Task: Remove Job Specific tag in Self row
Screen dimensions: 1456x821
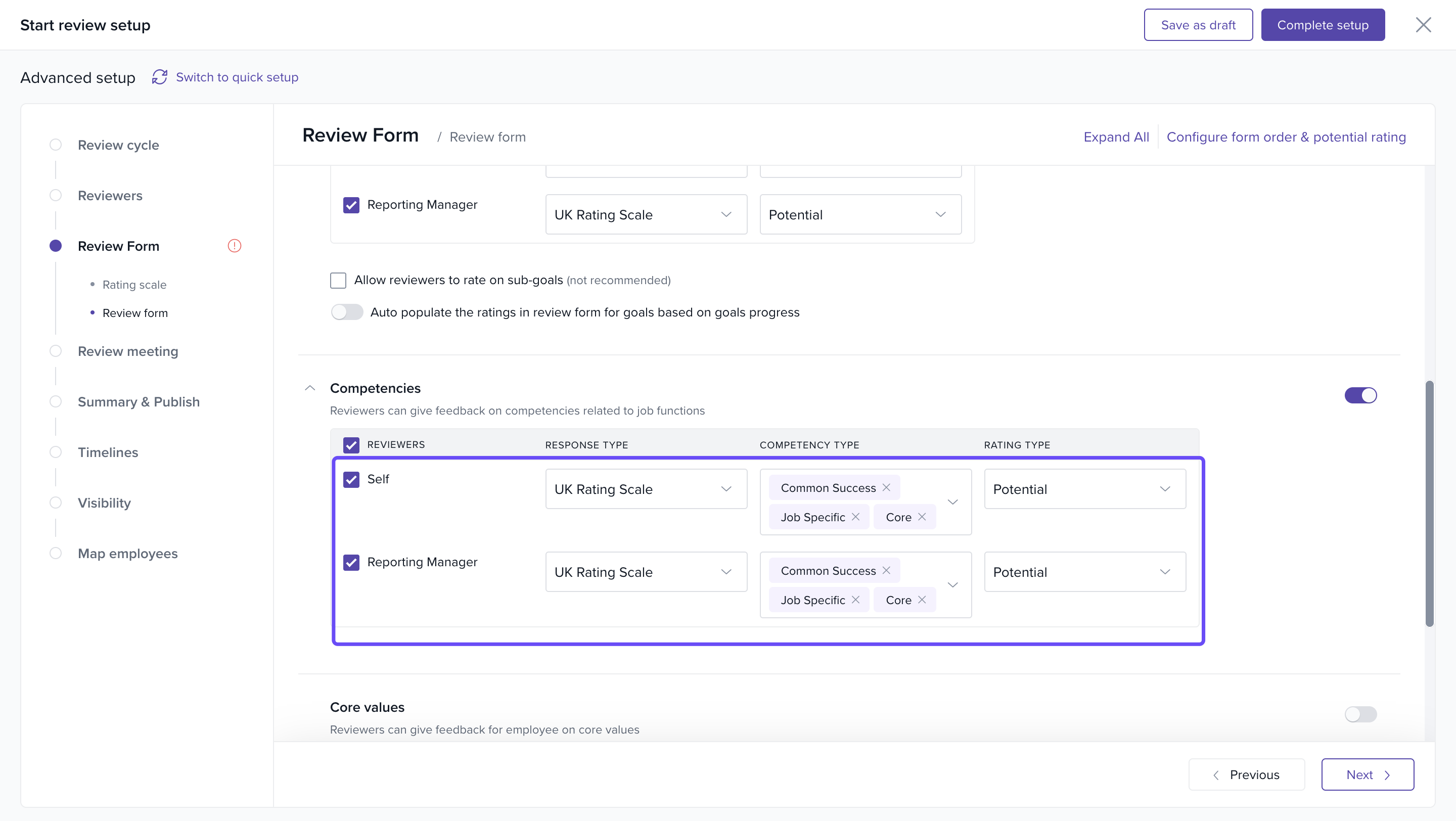Action: [x=856, y=517]
